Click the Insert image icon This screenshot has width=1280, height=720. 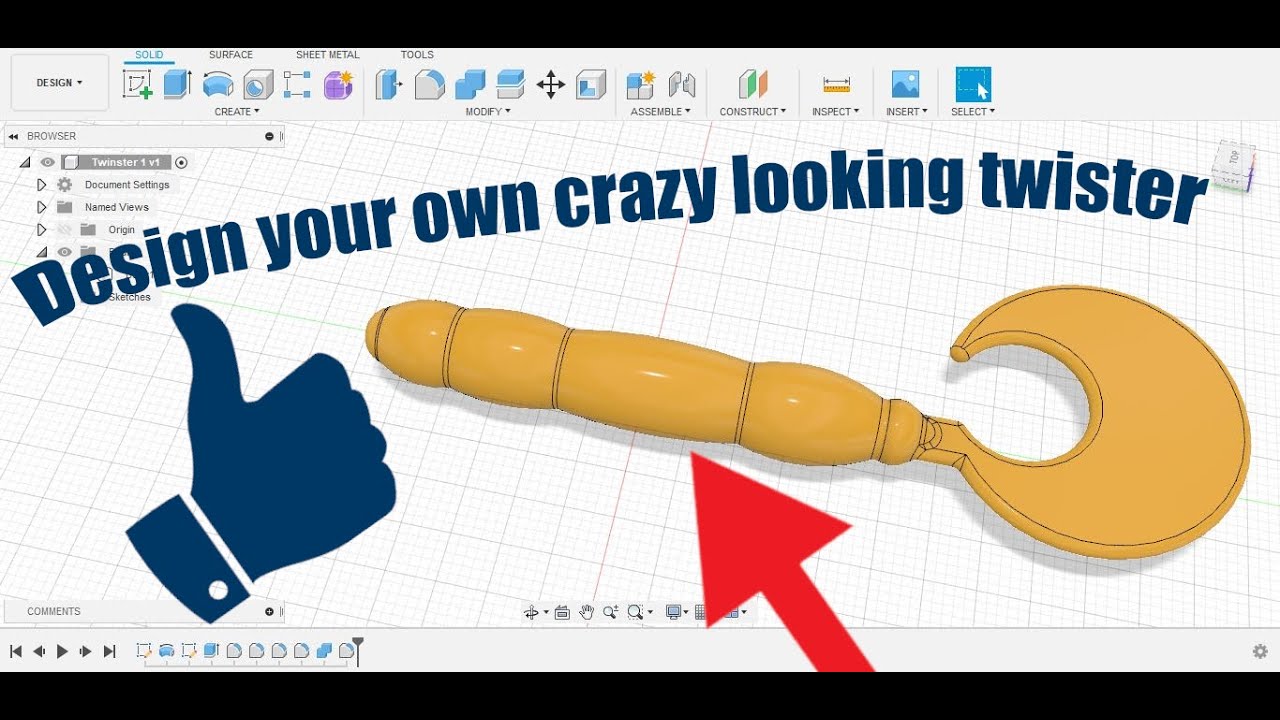click(x=905, y=84)
